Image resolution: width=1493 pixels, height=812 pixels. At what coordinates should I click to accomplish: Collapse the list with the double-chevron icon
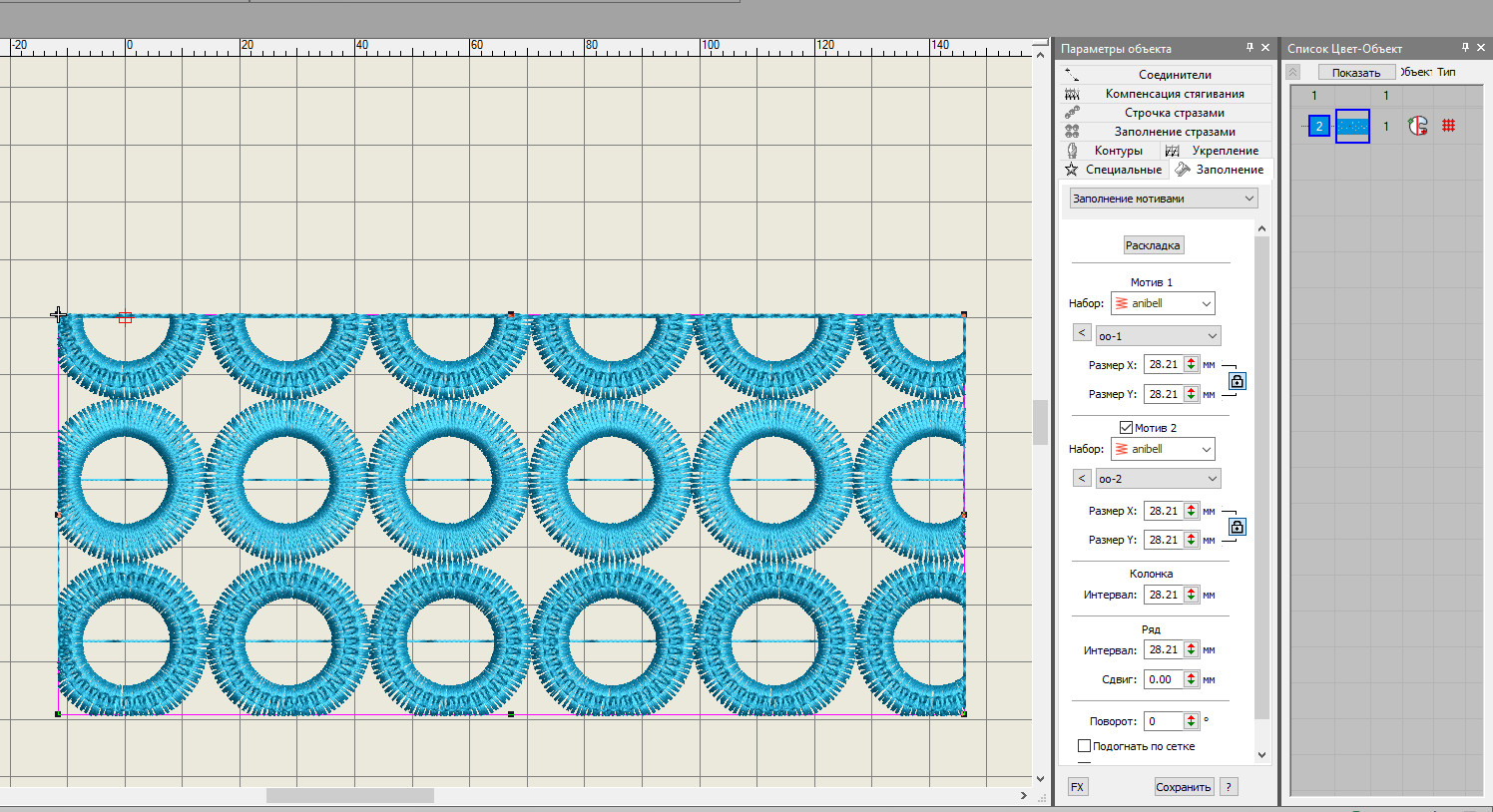tap(1293, 72)
